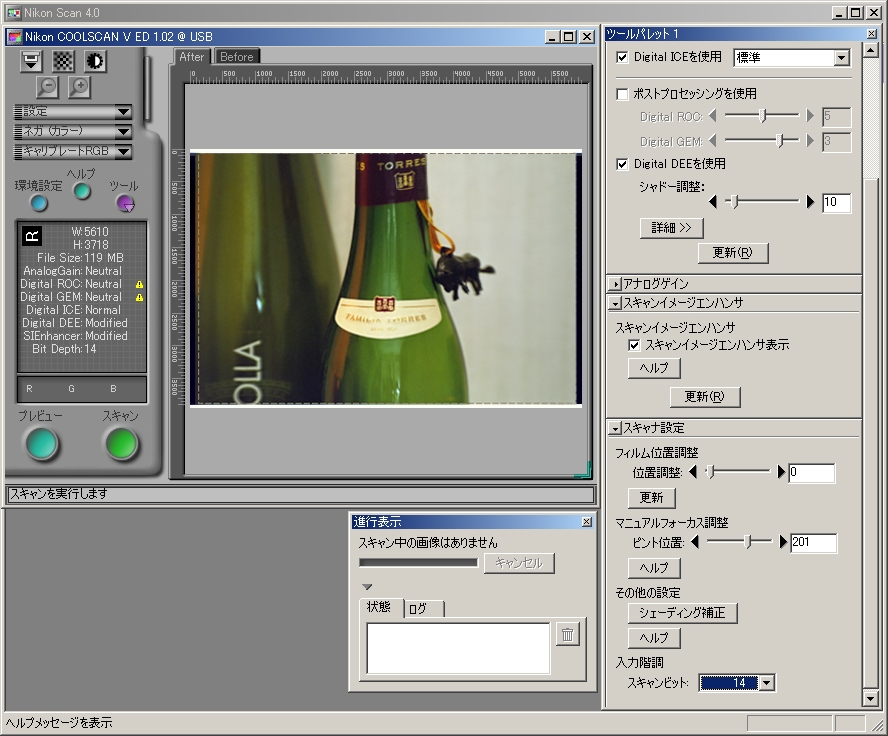Click the checkered autofocus icon
888x736 pixels.
(x=63, y=61)
